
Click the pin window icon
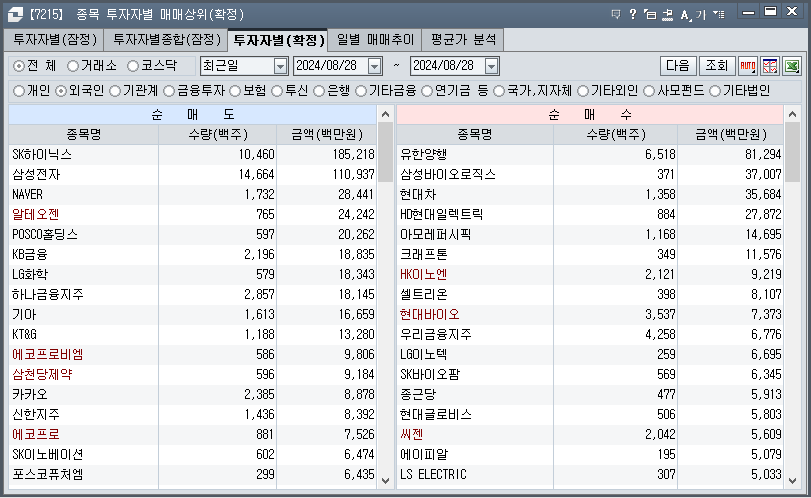coord(667,14)
